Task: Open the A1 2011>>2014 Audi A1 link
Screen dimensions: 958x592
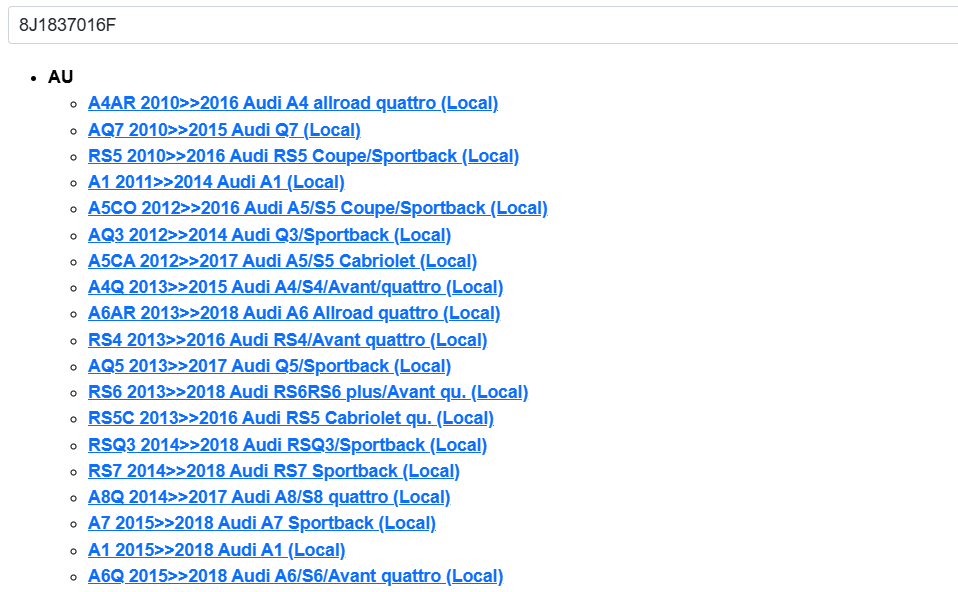Action: (216, 182)
